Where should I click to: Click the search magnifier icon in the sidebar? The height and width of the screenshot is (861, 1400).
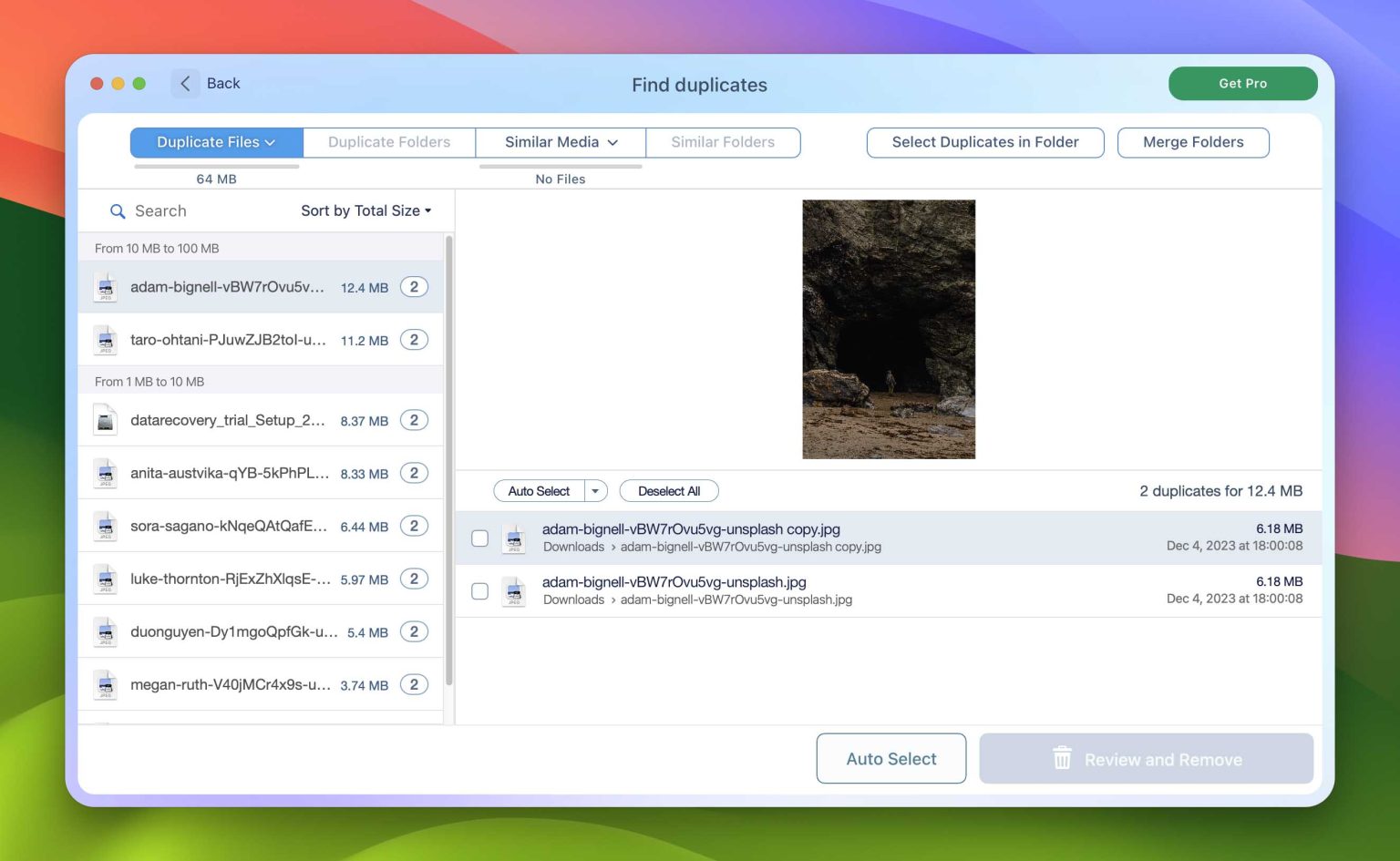click(x=118, y=210)
